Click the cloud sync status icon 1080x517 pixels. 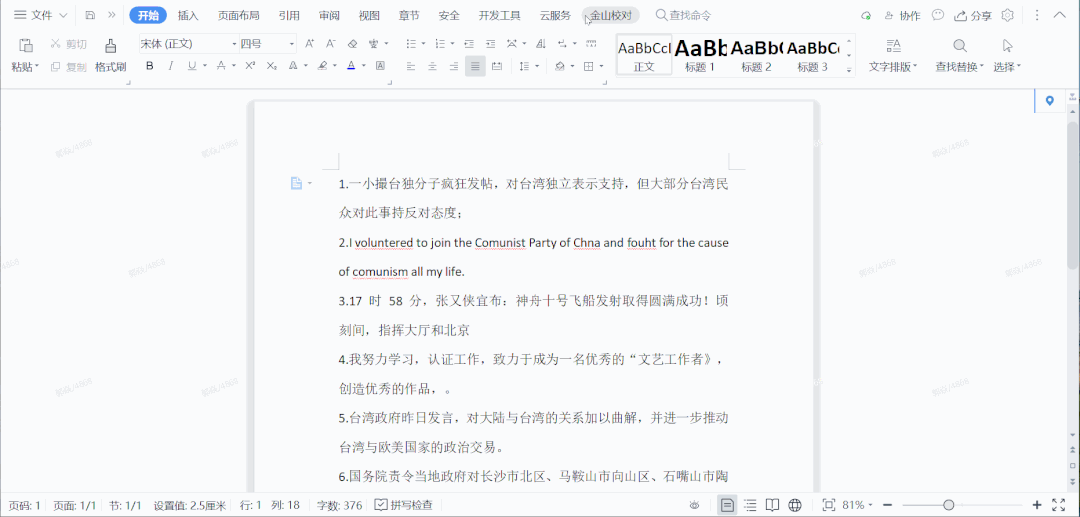click(x=866, y=15)
